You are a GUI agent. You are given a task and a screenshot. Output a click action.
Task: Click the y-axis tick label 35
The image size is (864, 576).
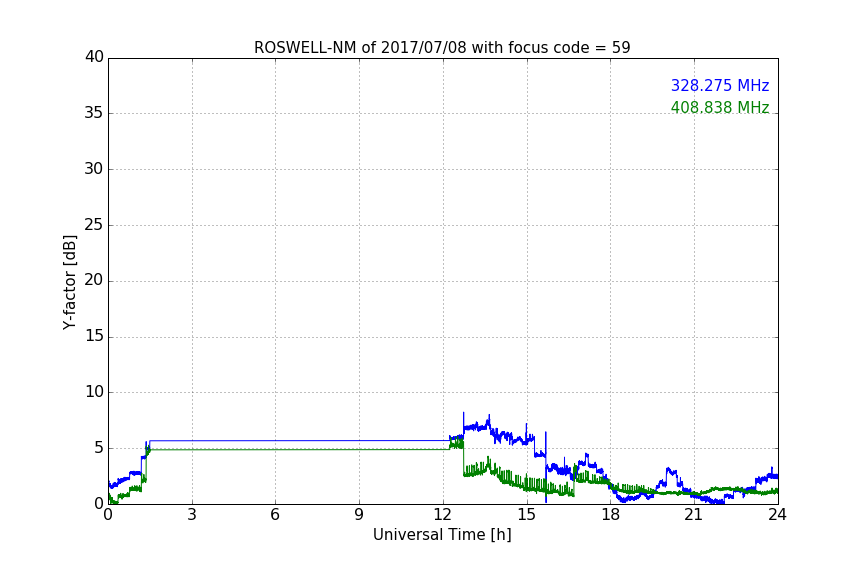click(x=94, y=113)
